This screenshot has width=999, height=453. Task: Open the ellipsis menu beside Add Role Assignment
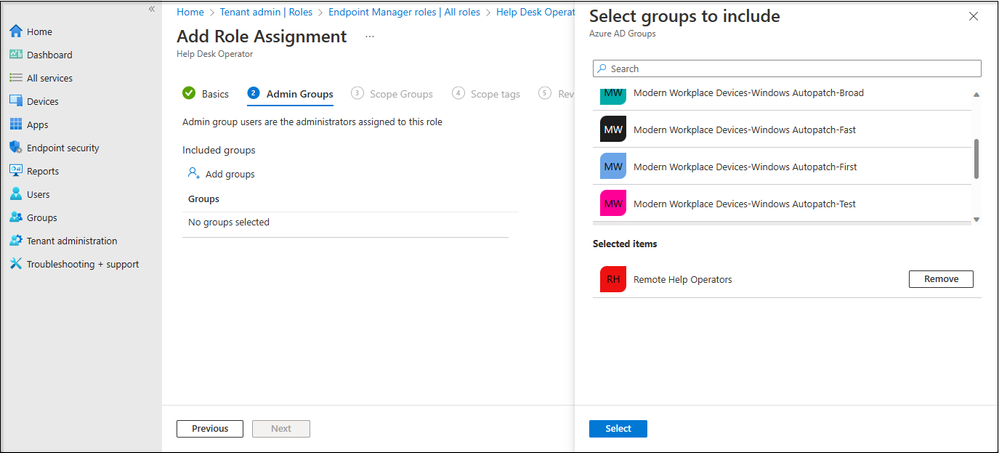pos(370,37)
